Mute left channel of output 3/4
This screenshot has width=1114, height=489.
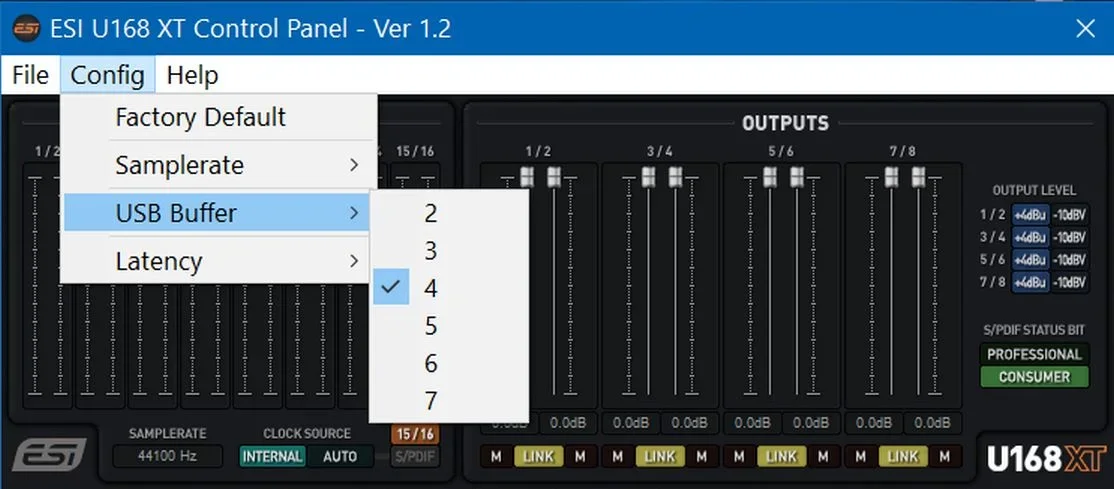point(617,456)
